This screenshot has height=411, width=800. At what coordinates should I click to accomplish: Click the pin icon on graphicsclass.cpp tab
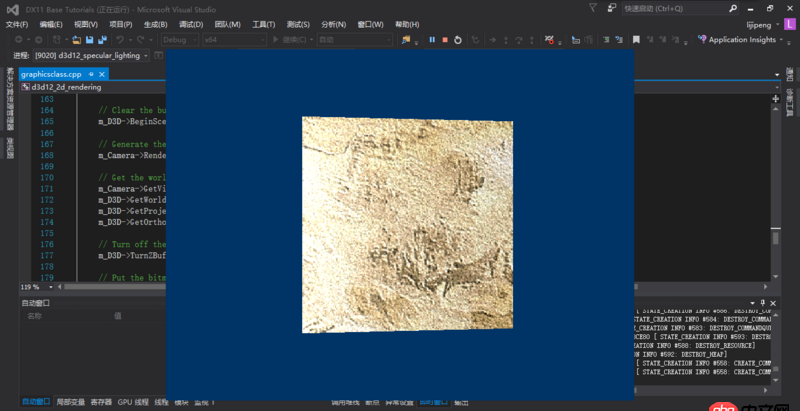point(91,74)
